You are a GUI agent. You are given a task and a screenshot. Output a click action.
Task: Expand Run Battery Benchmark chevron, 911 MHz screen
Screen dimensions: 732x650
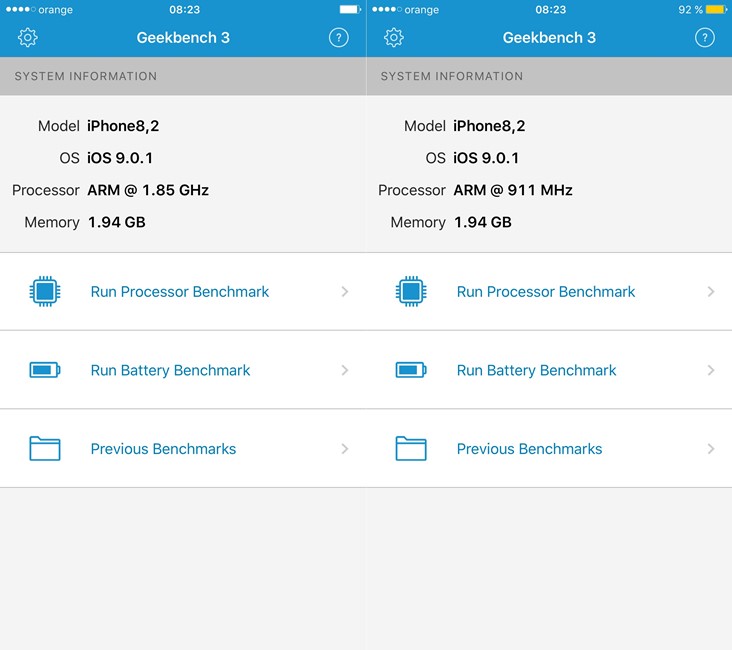pos(711,370)
